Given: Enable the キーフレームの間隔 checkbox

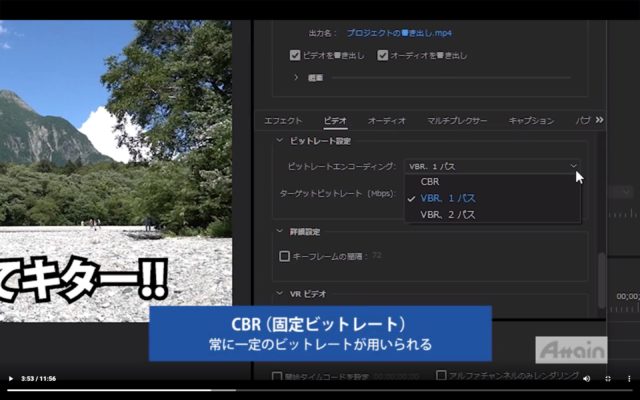Looking at the screenshot, I should click(284, 256).
